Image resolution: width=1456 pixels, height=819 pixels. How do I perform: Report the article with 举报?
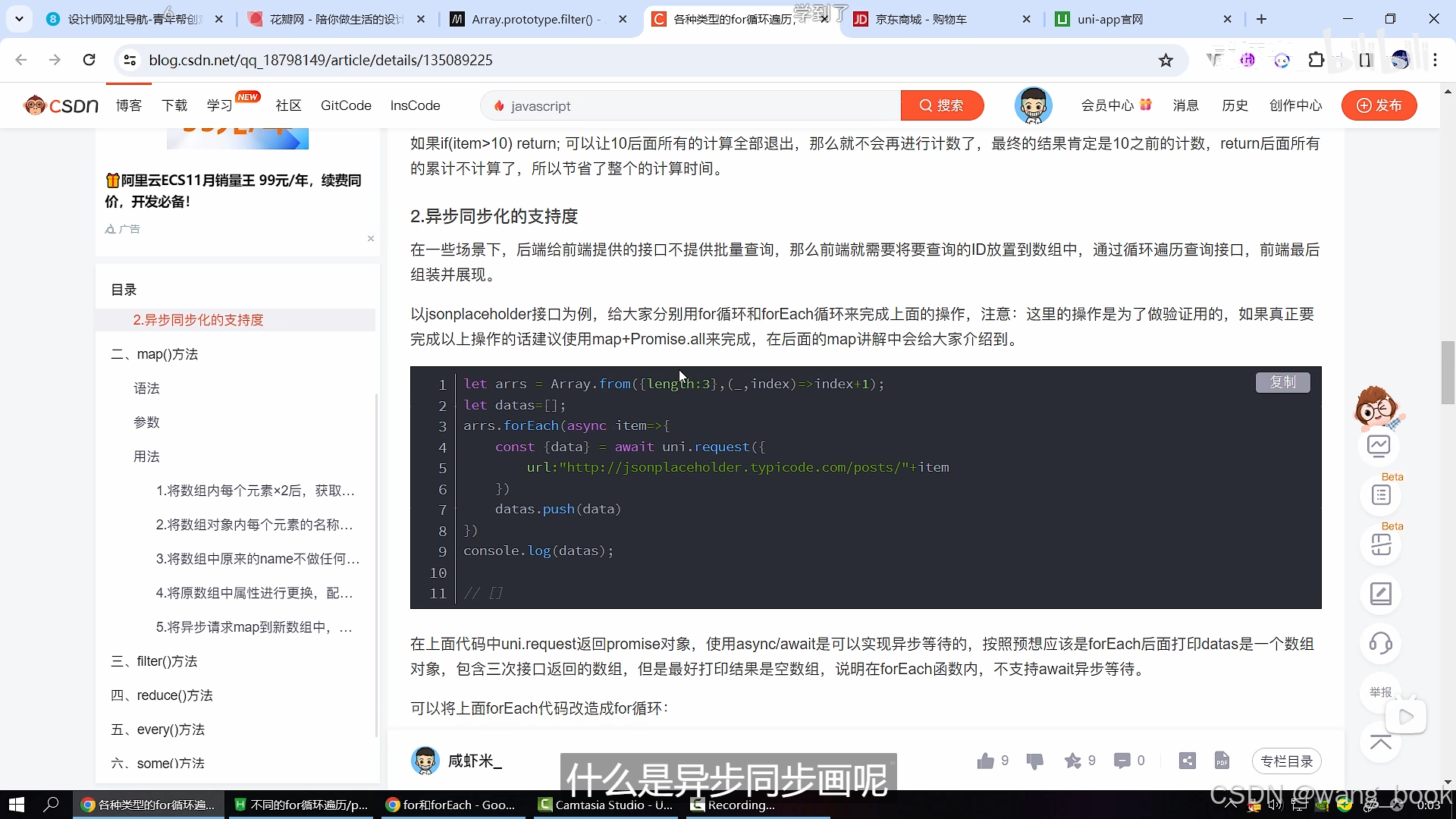point(1380,692)
